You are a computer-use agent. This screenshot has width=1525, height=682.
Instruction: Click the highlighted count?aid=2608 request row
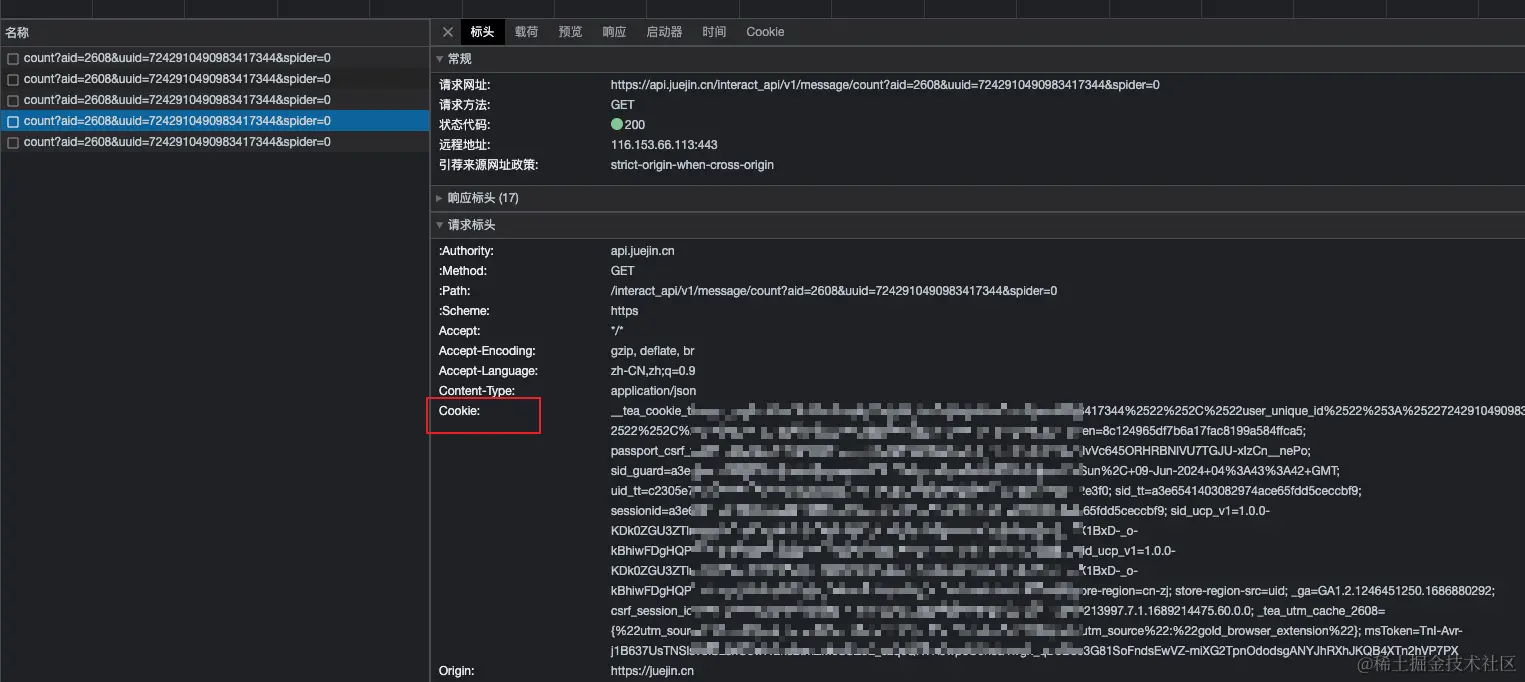point(214,121)
